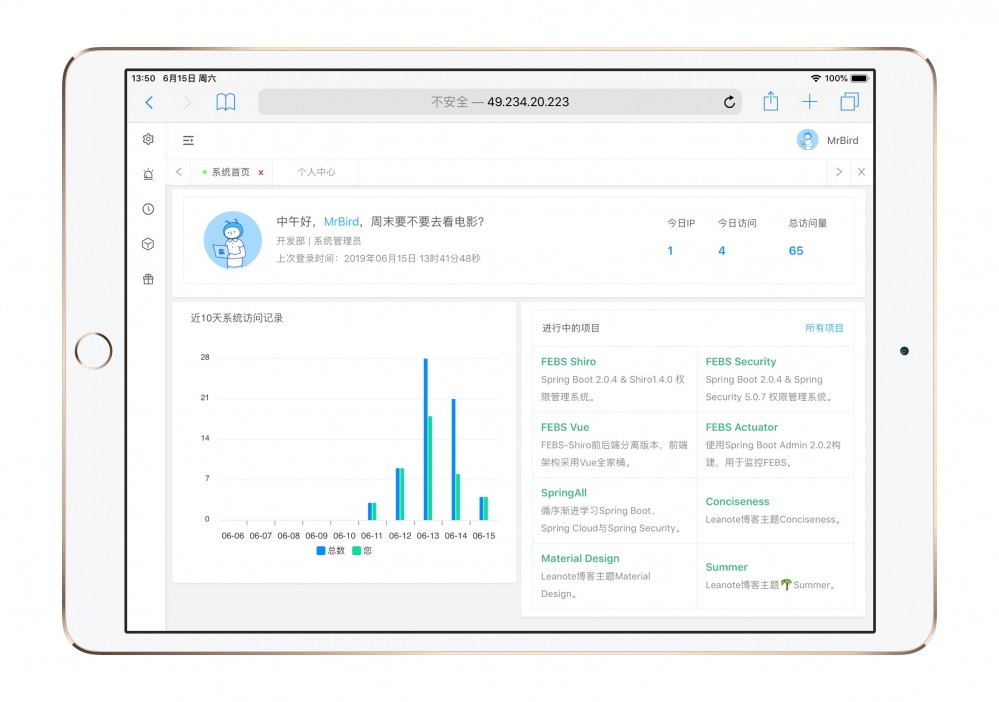The image size is (999, 702).
Task: Click the right arrow to scroll tabs
Action: pyautogui.click(x=839, y=172)
